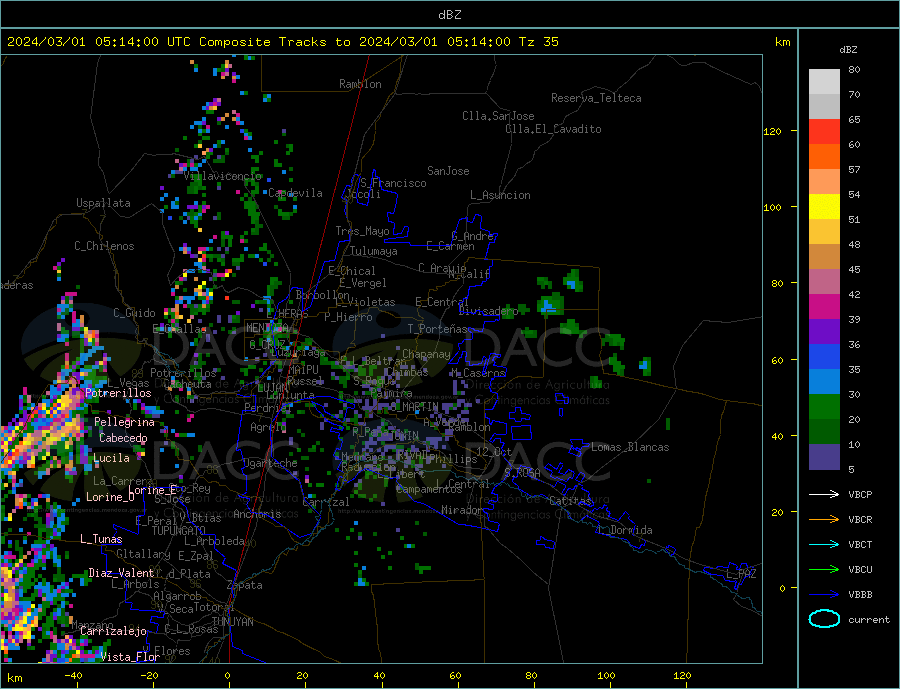Viewport: 900px width, 689px height.
Task: Click the 'C_Chilenos' map label
Action: [104, 246]
